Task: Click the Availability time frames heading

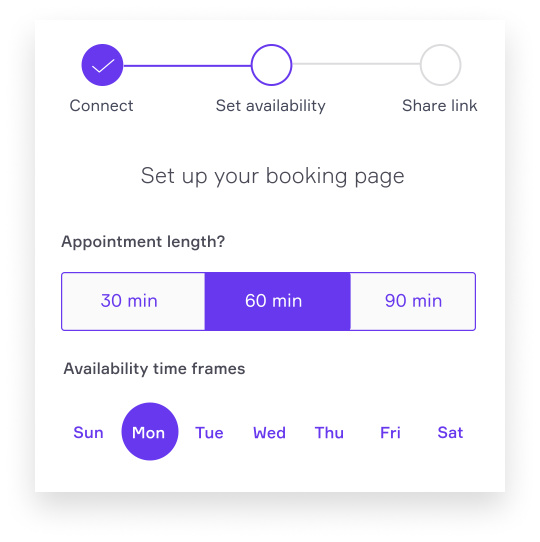Action: tap(154, 368)
